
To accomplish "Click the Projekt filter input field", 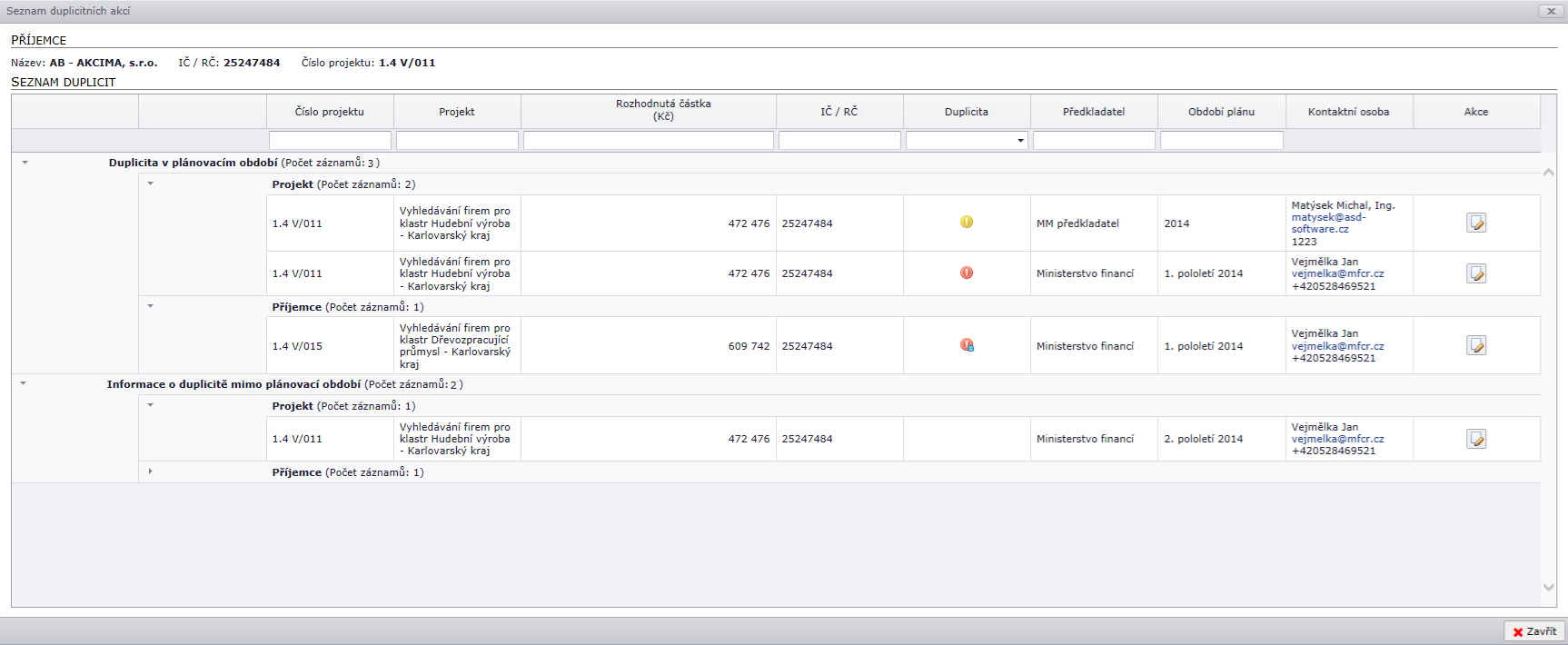I will pyautogui.click(x=457, y=141).
